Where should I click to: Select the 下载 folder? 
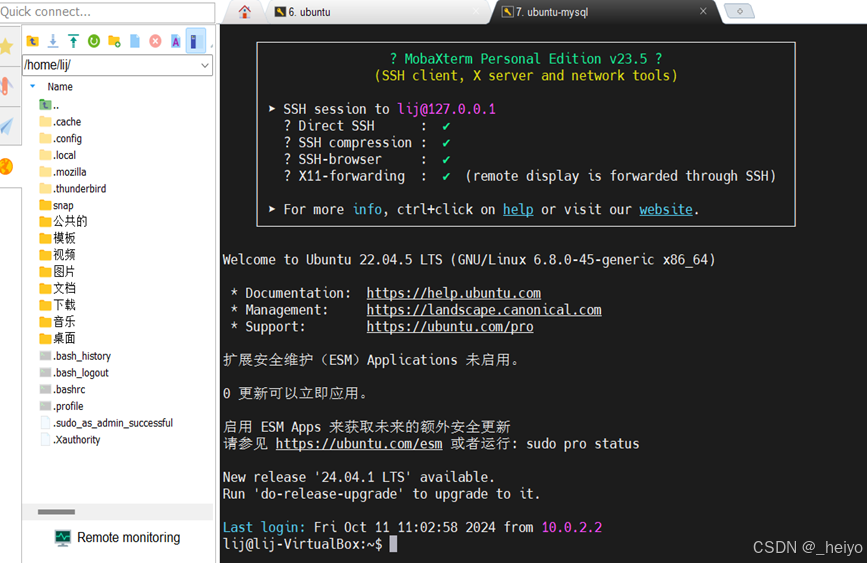[58, 305]
